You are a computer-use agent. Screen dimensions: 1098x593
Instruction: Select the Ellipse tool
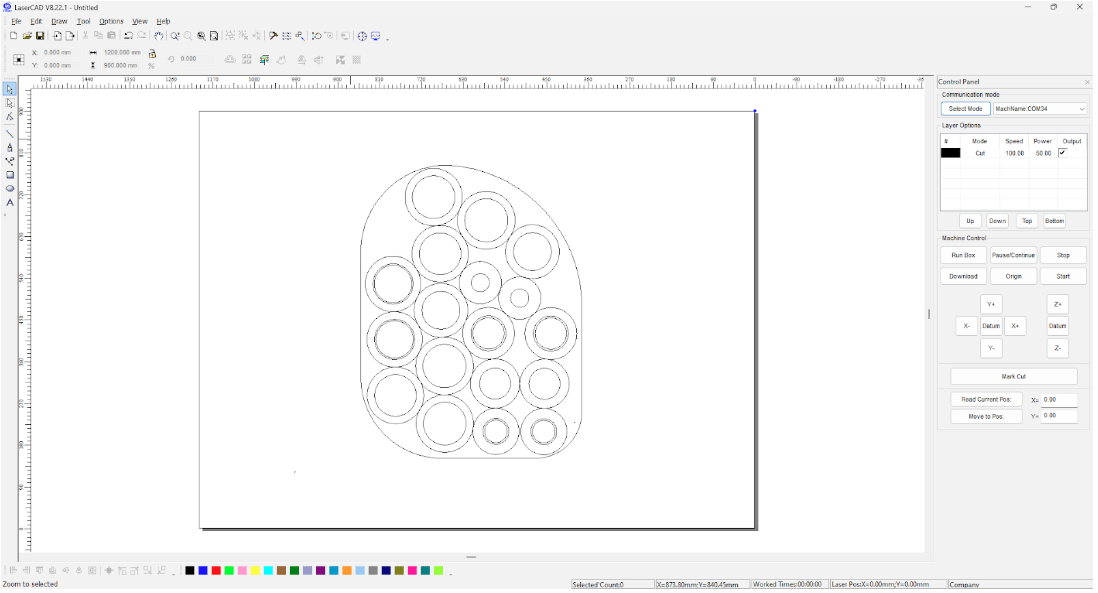point(10,188)
